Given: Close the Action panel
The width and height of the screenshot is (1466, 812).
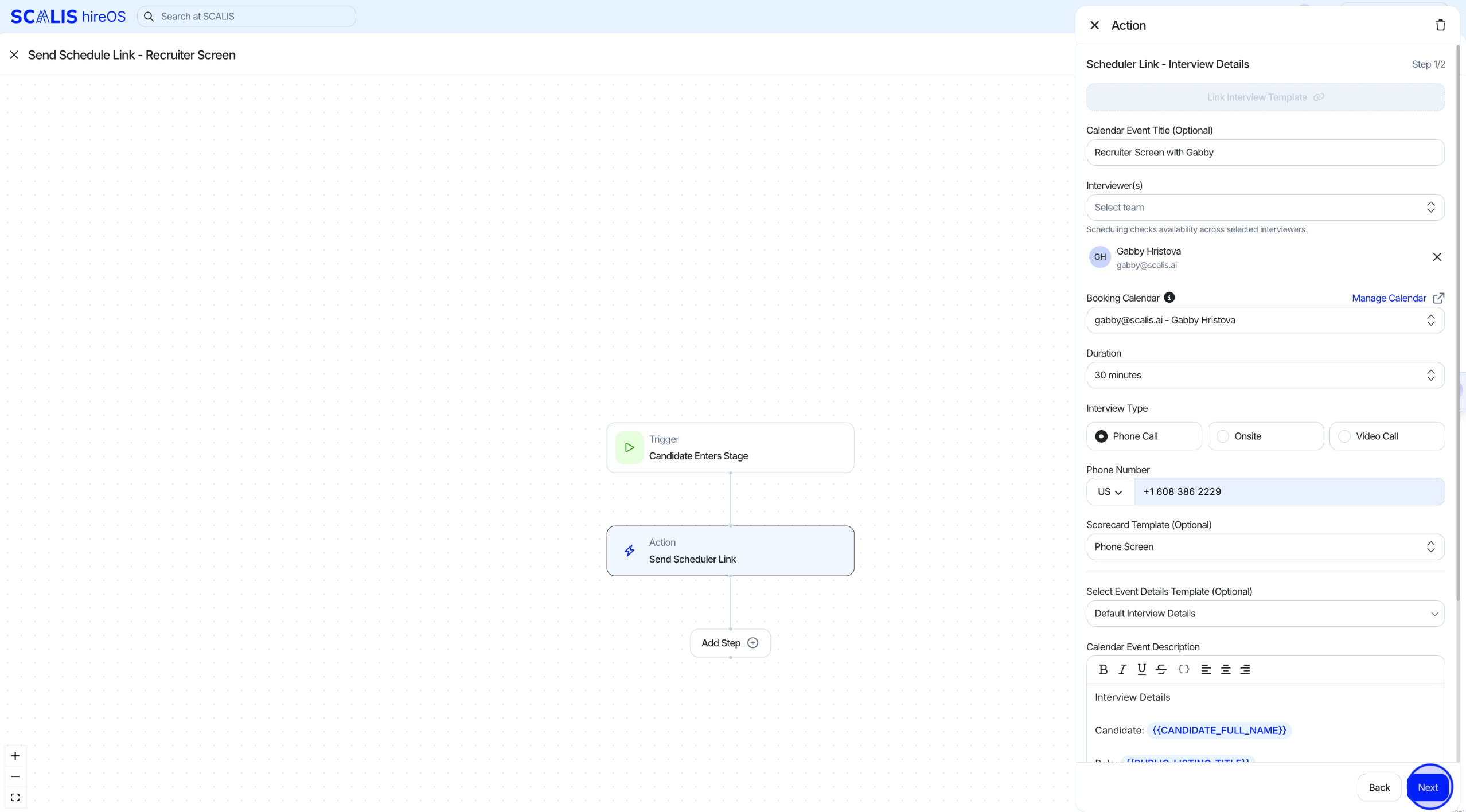Looking at the screenshot, I should [1094, 25].
